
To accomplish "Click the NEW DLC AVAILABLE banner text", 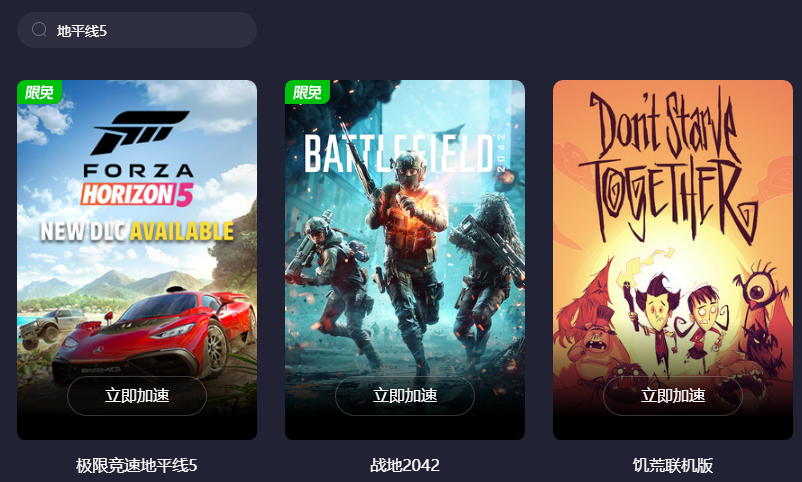I will click(x=137, y=231).
